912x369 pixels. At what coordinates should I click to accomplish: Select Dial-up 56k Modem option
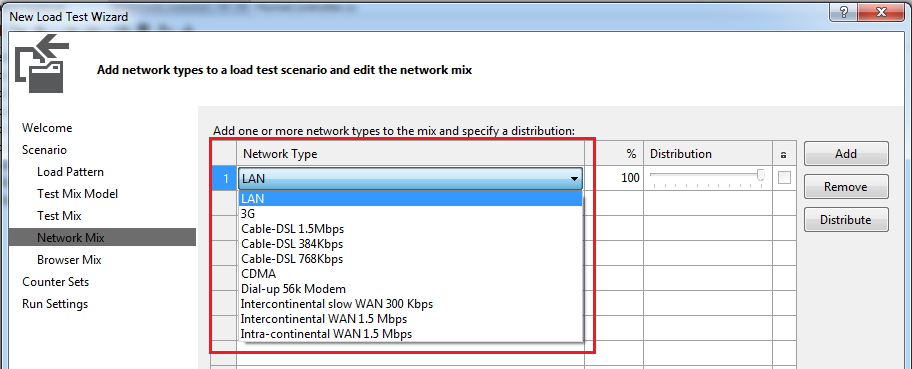coord(410,289)
